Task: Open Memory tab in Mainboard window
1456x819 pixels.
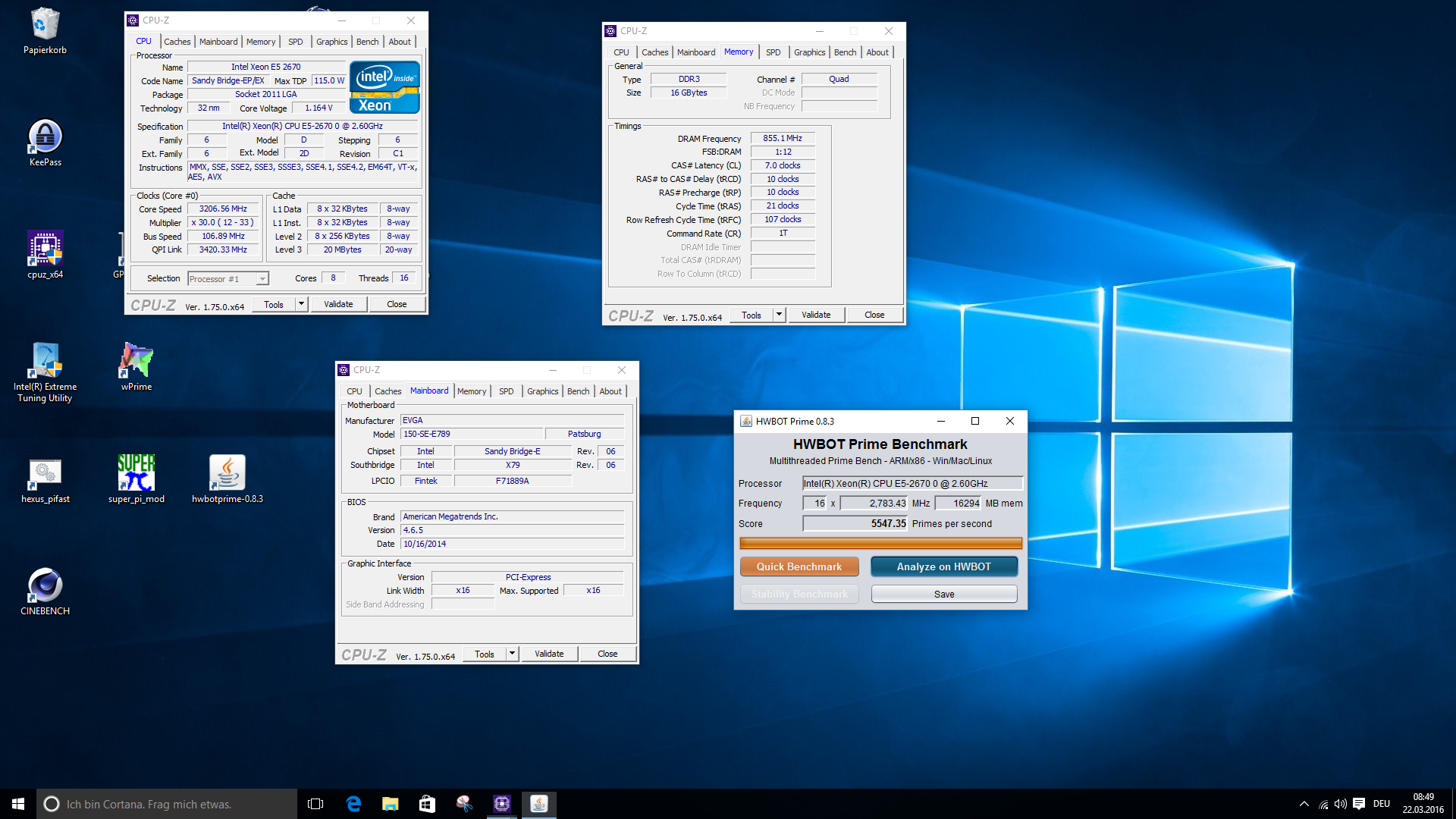Action: coord(472,391)
